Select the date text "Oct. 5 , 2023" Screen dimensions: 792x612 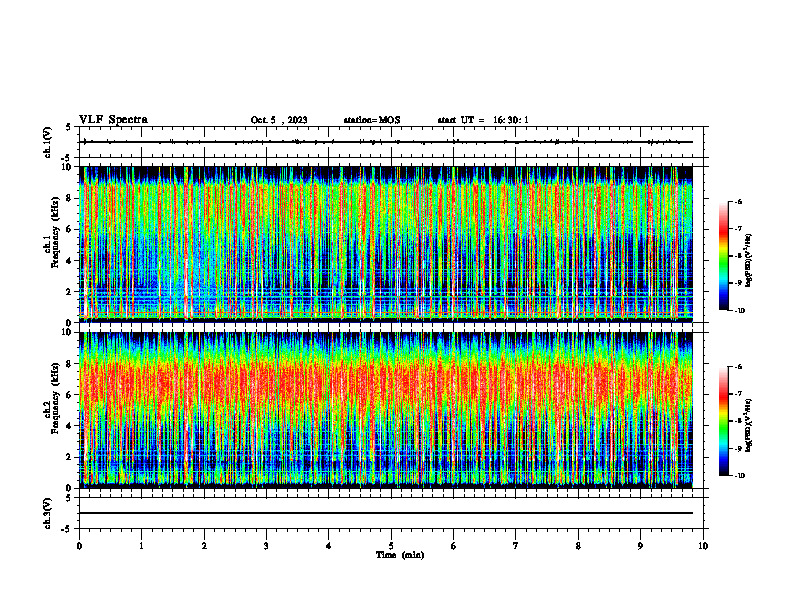279,120
